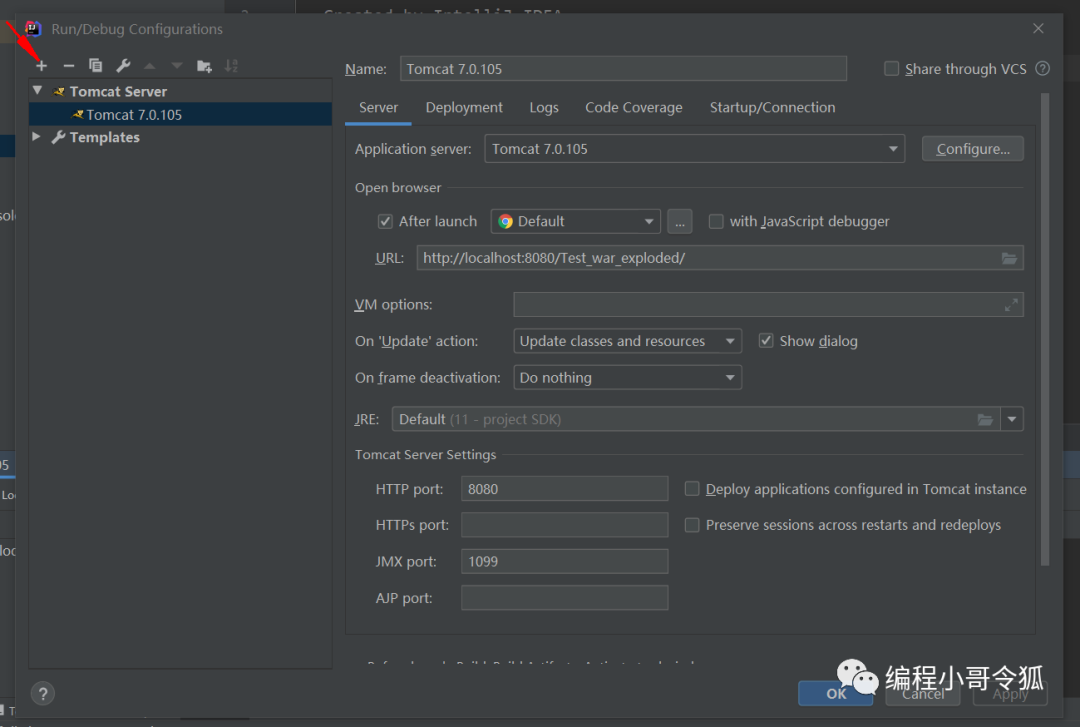The height and width of the screenshot is (727, 1080).
Task: Click the HTTP port field
Action: point(564,489)
